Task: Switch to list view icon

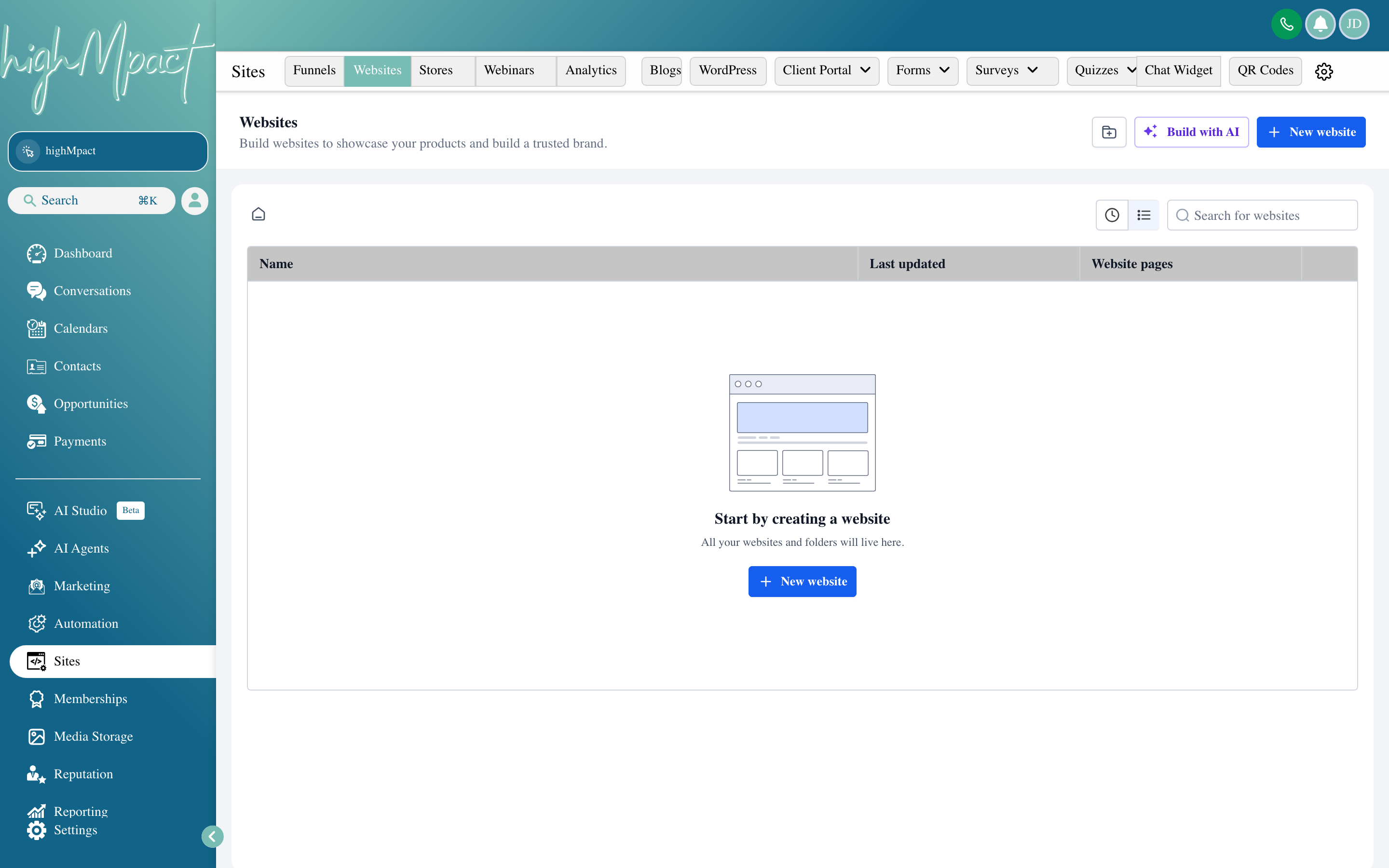Action: tap(1144, 215)
